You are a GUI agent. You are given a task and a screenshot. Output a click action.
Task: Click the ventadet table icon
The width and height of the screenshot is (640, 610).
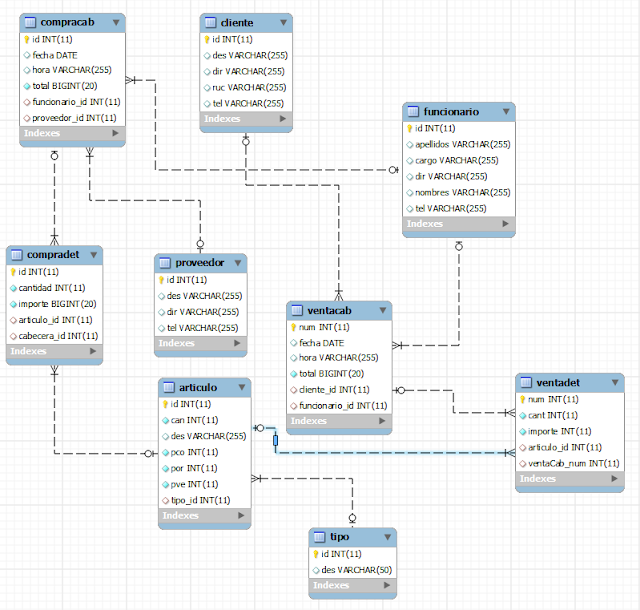pyautogui.click(x=526, y=383)
